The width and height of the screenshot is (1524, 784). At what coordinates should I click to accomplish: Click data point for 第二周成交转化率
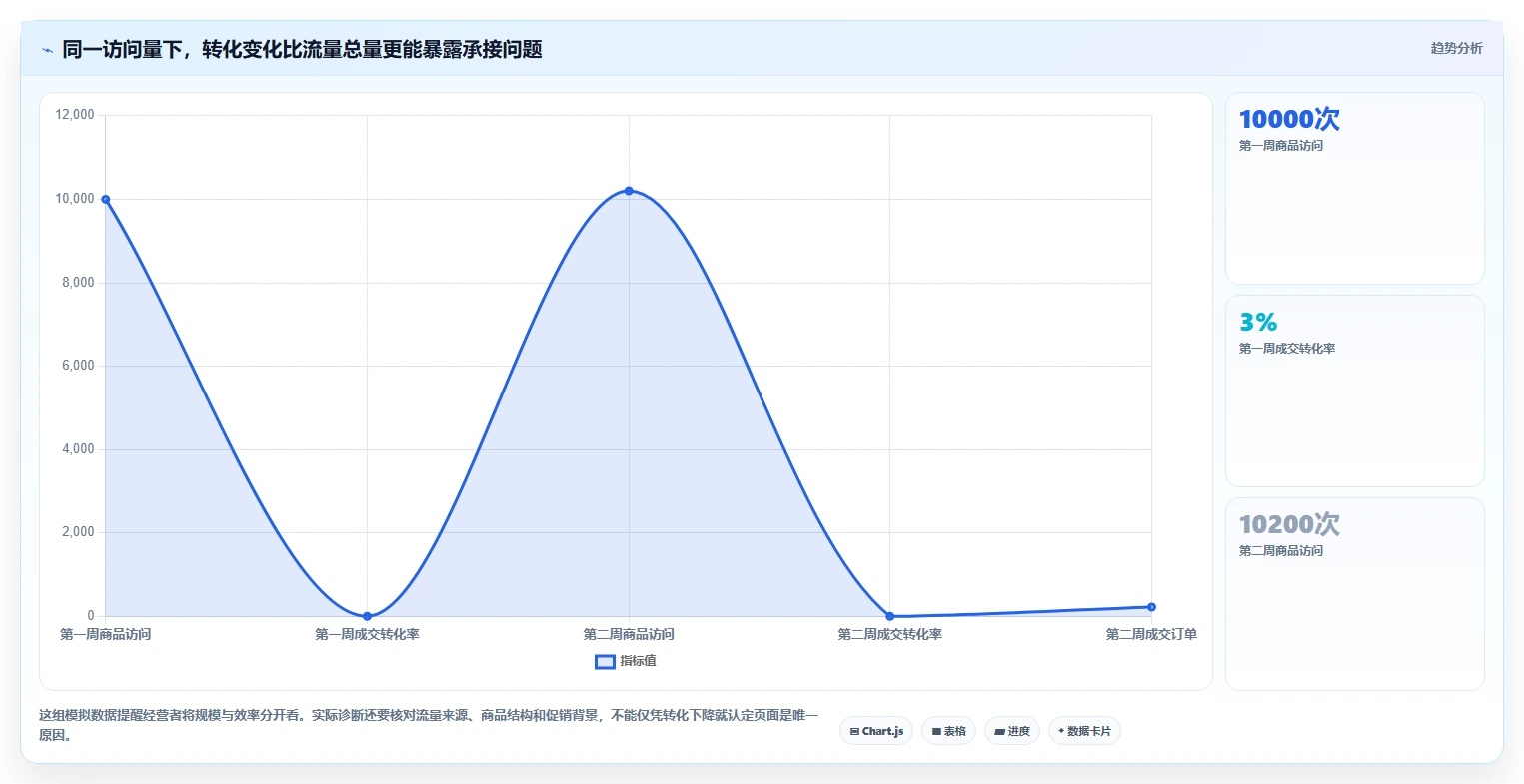click(890, 616)
